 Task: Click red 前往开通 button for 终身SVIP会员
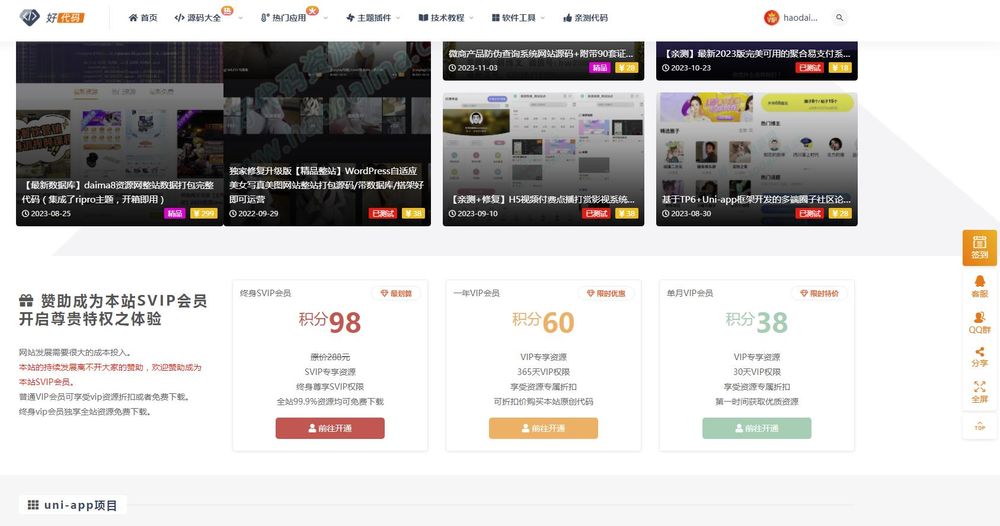coord(330,428)
